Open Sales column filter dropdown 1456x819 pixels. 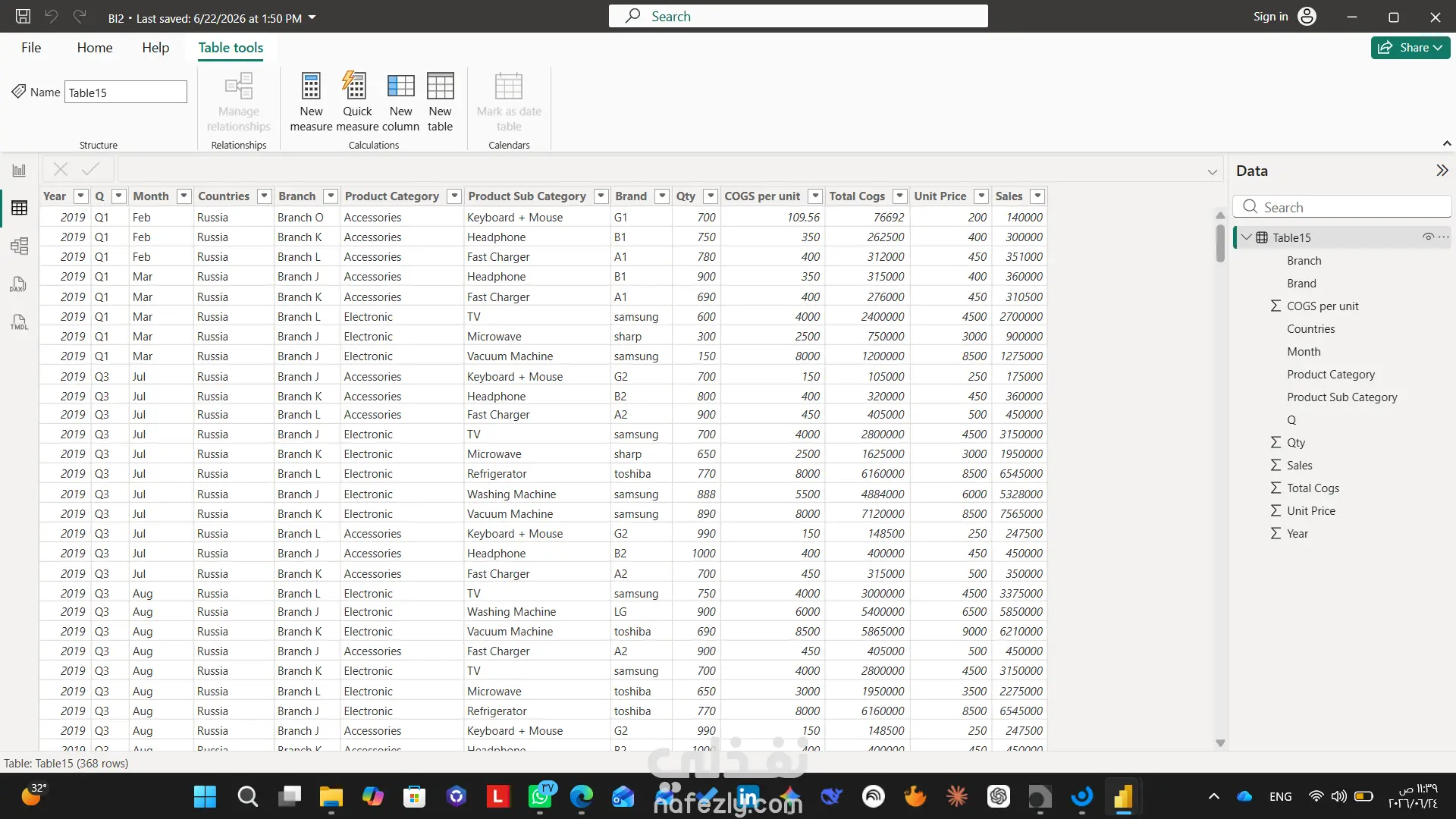pyautogui.click(x=1038, y=196)
